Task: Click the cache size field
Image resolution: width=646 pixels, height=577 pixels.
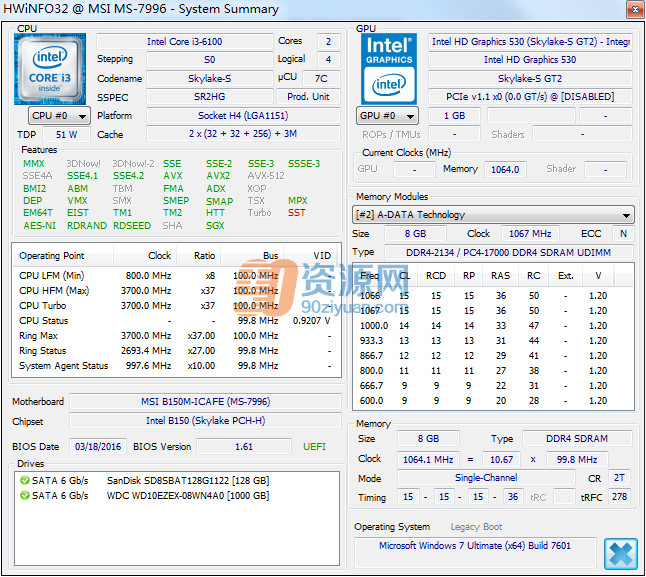Action: [x=243, y=134]
